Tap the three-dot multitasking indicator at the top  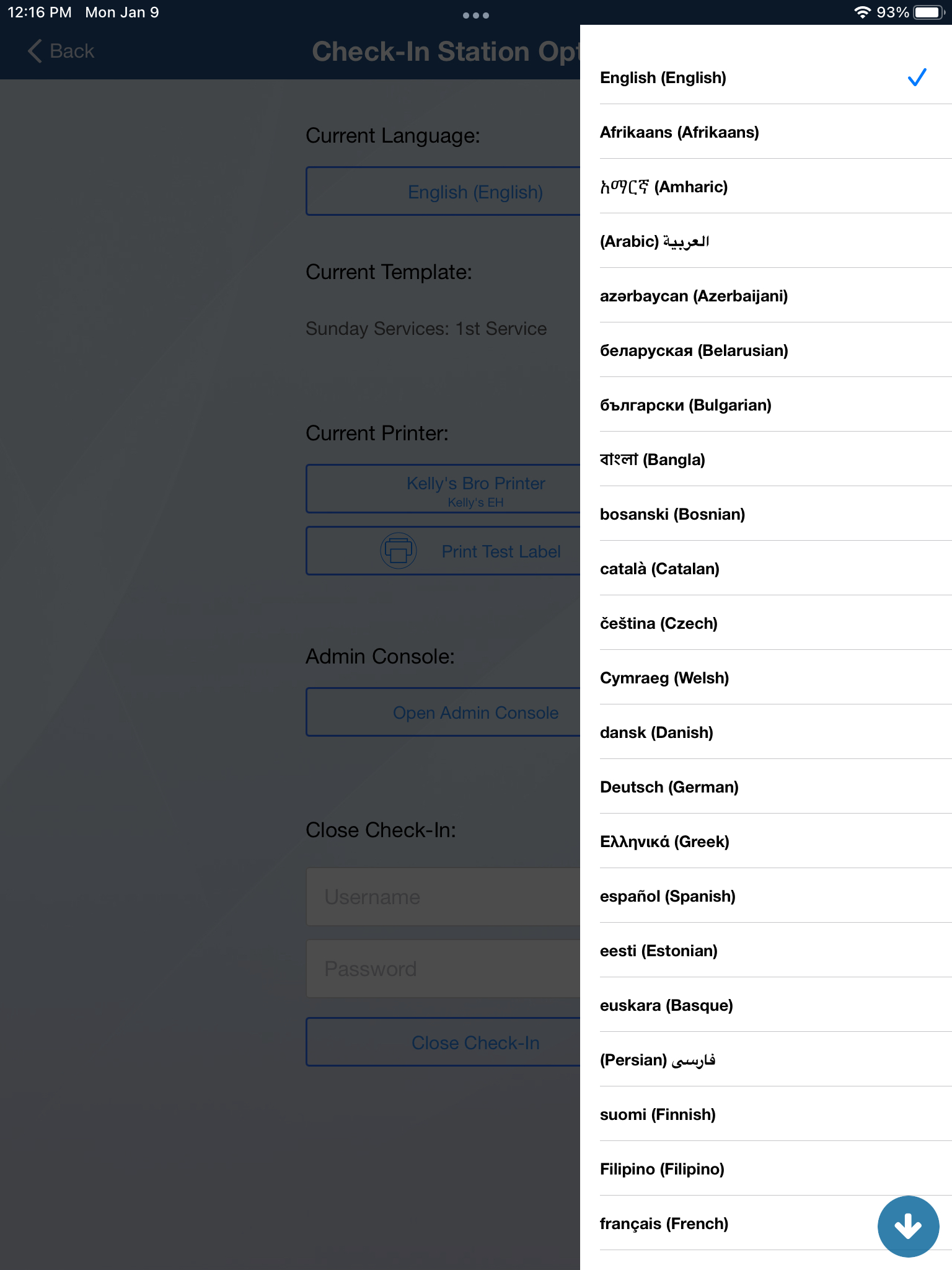[x=476, y=16]
